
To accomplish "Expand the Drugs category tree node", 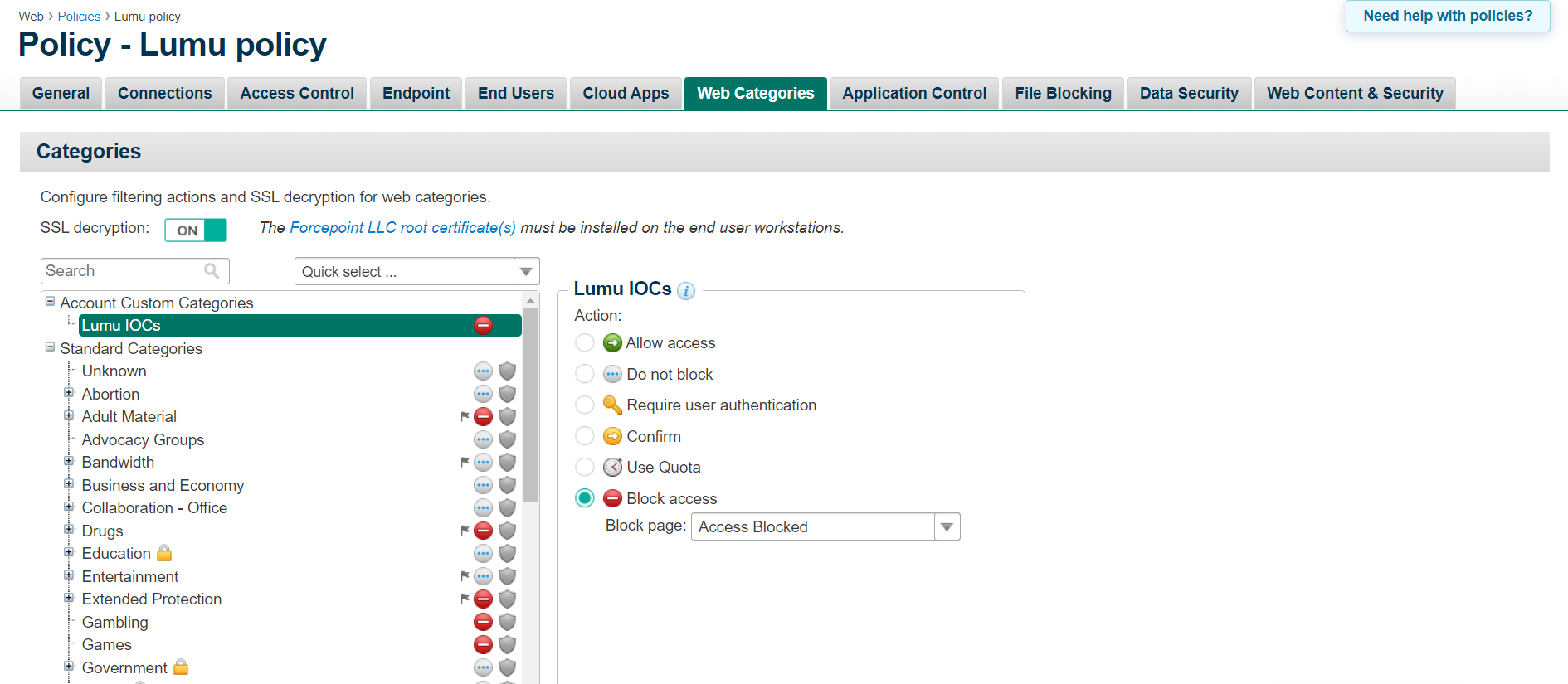I will coord(69,530).
